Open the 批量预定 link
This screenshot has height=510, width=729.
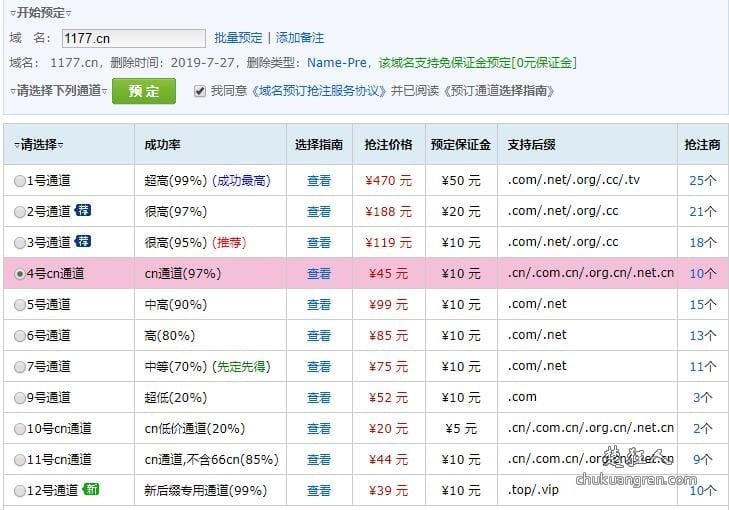pos(238,38)
